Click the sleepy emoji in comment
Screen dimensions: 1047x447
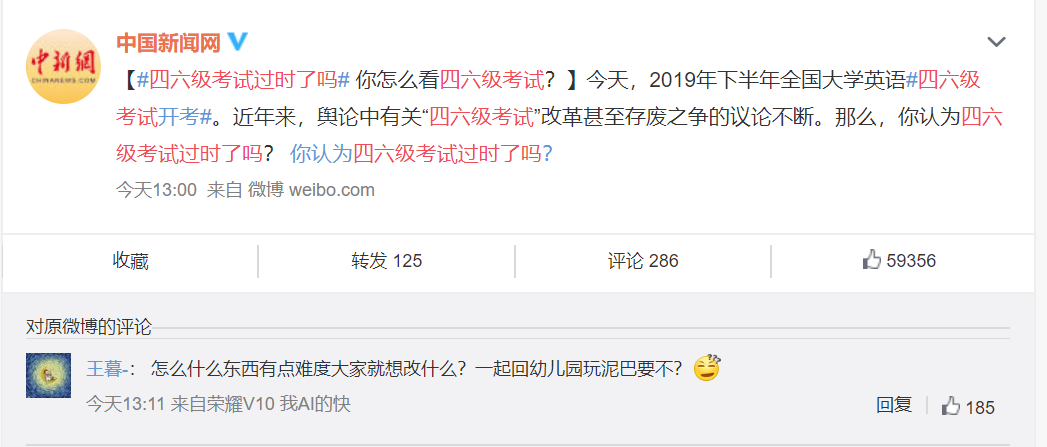[x=707, y=367]
